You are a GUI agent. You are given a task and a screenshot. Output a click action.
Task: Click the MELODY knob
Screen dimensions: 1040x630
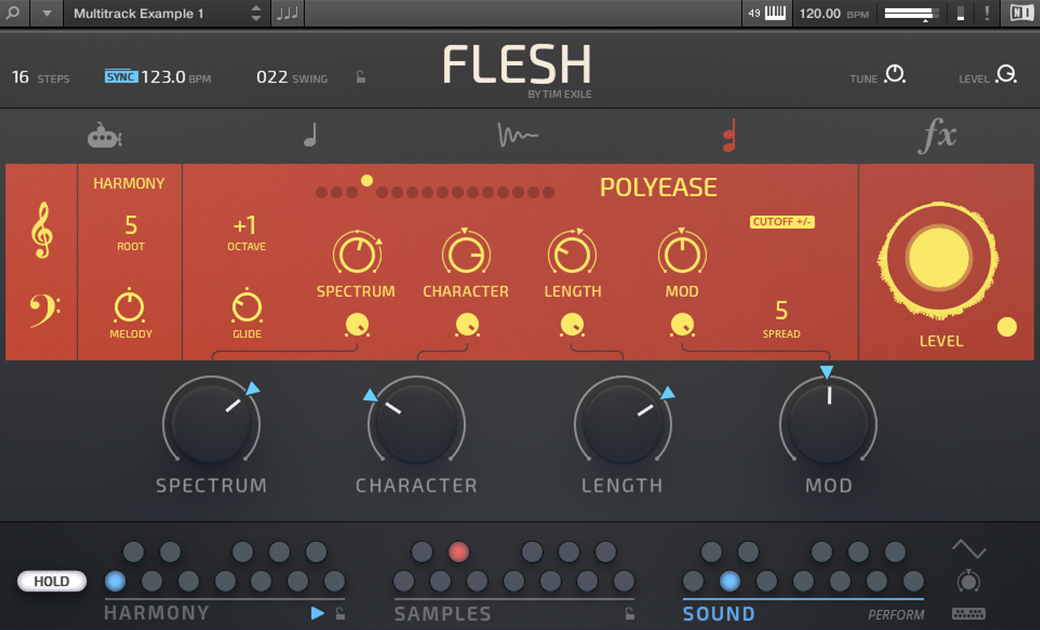pyautogui.click(x=129, y=307)
